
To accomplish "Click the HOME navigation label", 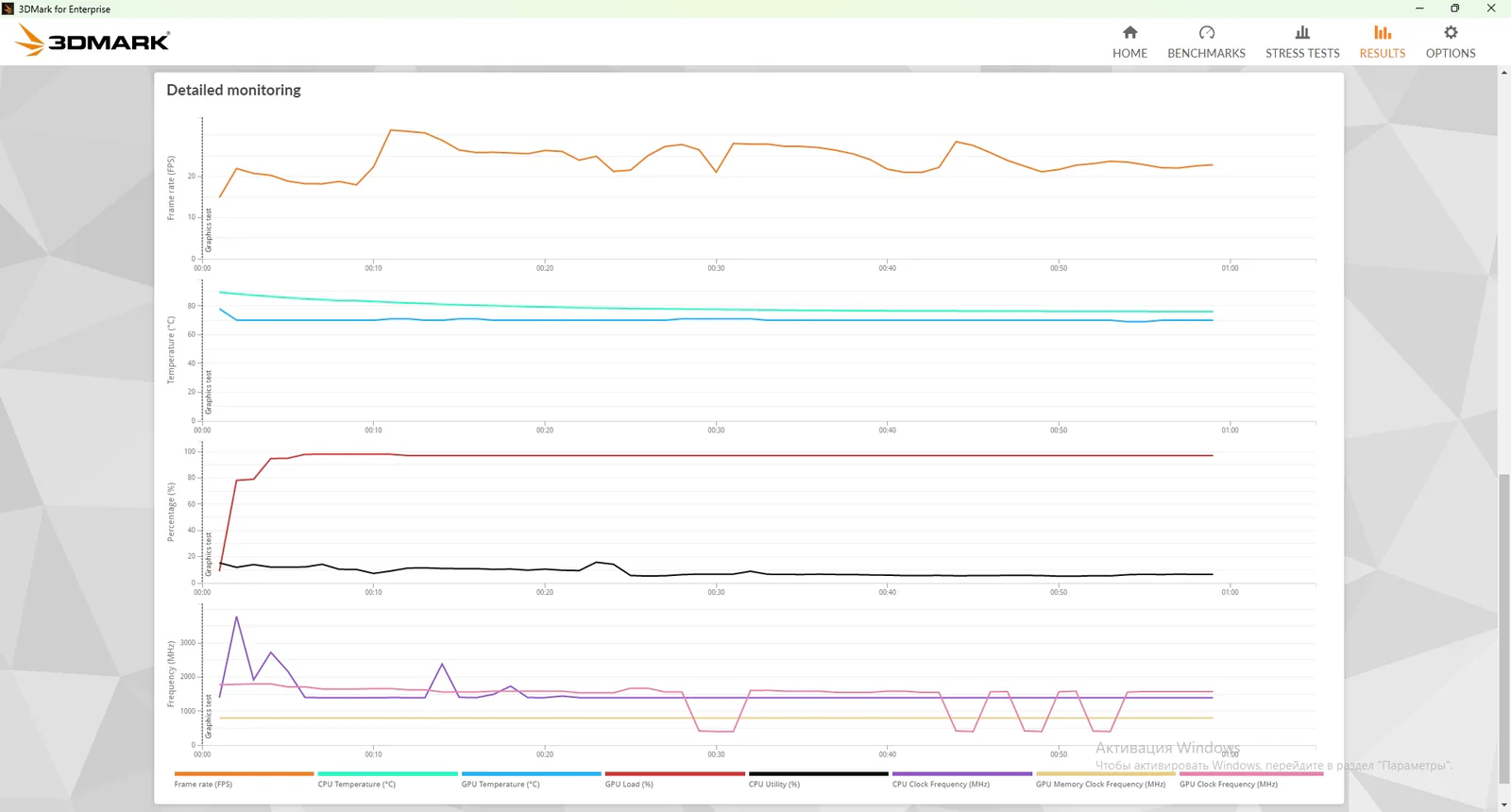I will (x=1129, y=54).
